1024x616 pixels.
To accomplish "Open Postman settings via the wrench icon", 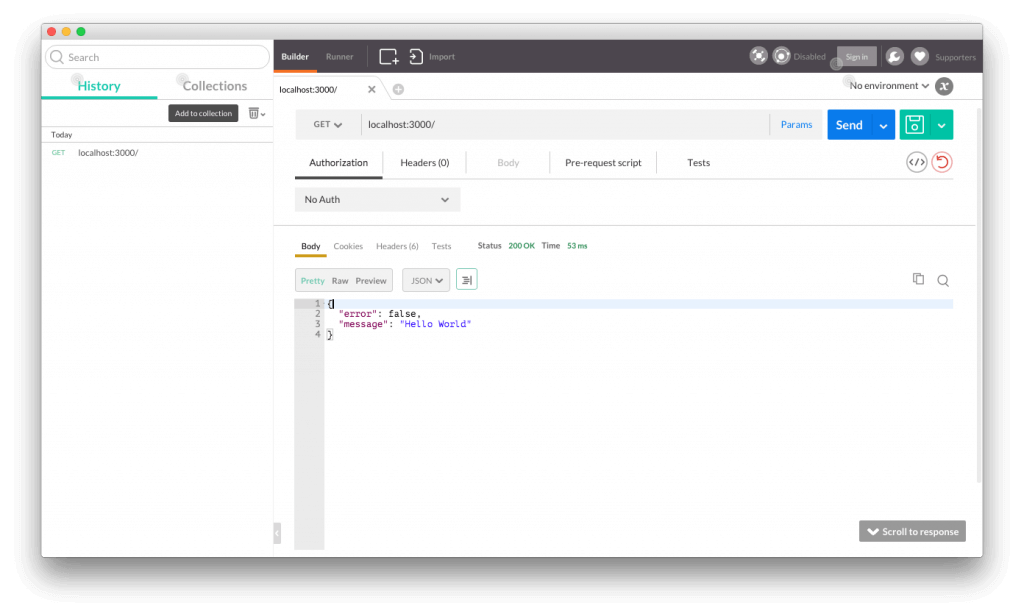I will tap(895, 56).
